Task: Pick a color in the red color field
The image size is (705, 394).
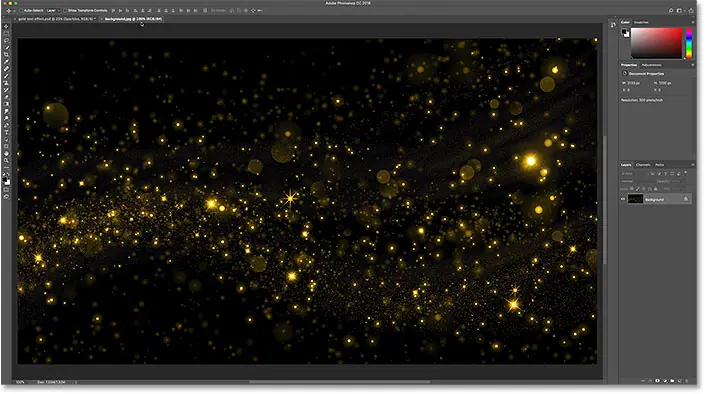Action: pos(656,43)
